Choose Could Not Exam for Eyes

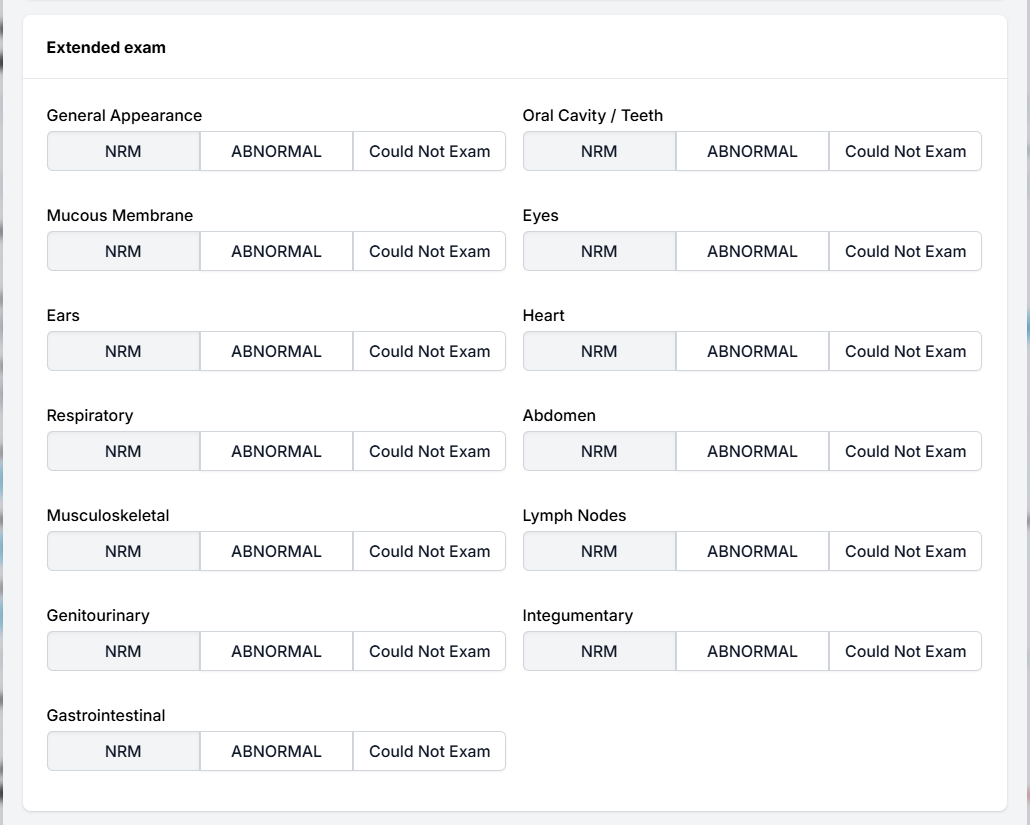(x=905, y=251)
